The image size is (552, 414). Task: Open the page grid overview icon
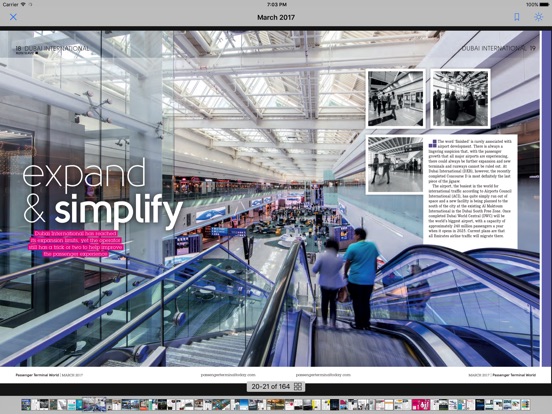(298, 387)
